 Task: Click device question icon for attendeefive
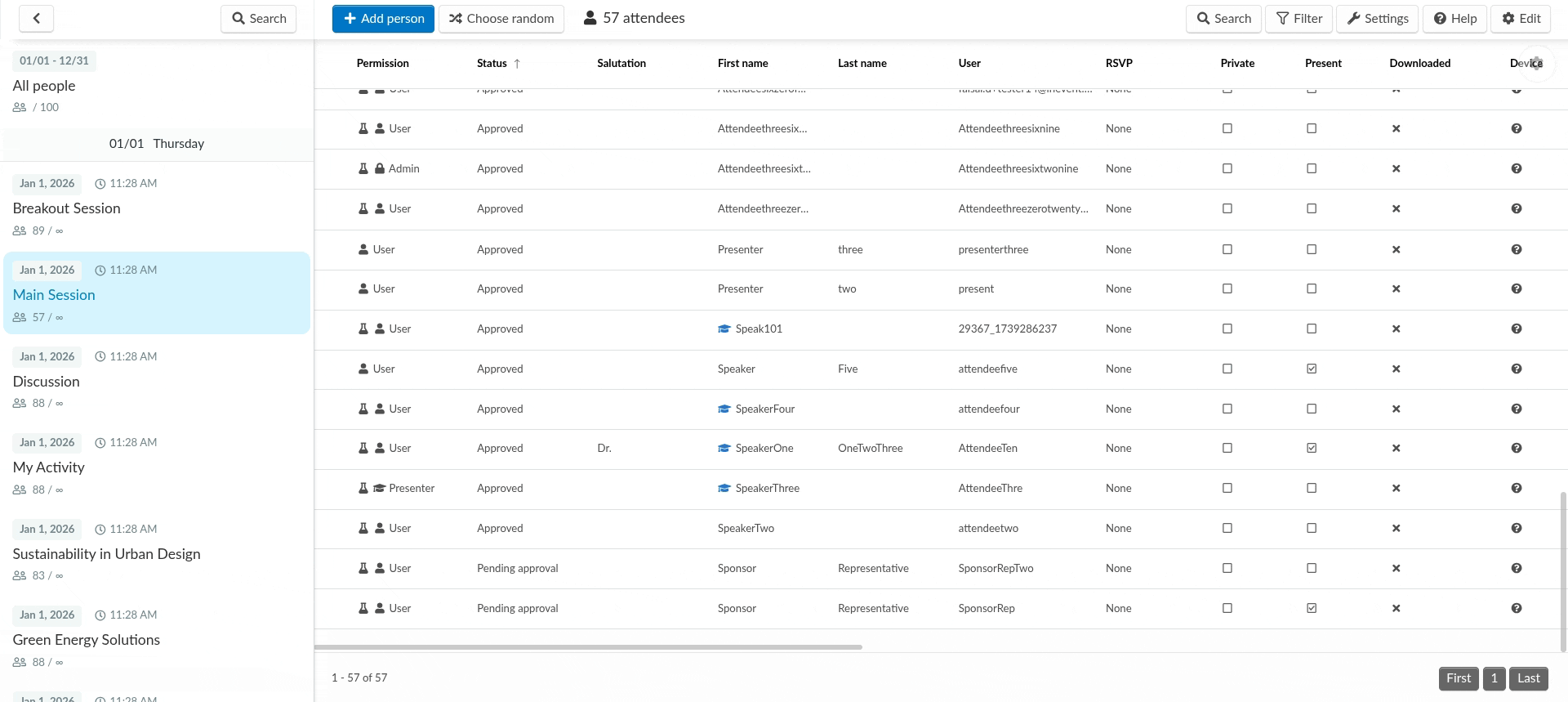1516,369
